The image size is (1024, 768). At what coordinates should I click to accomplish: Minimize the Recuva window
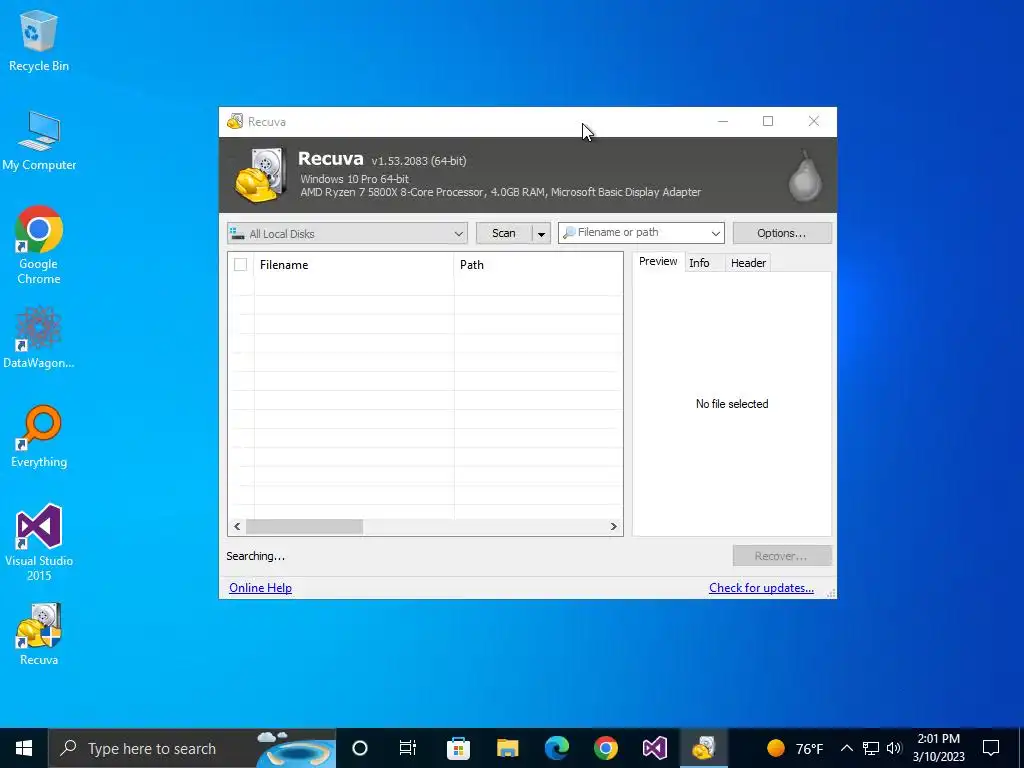723,121
